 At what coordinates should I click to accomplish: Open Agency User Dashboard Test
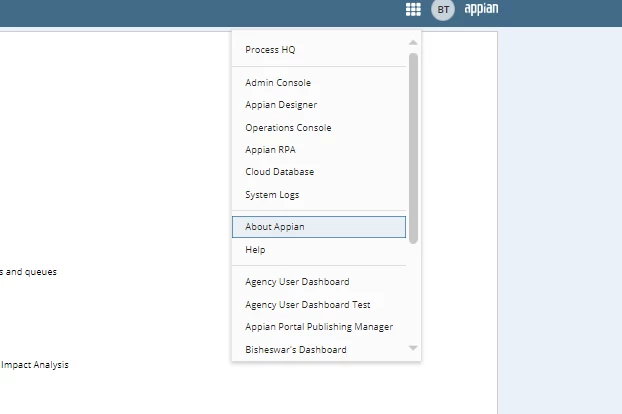(319, 305)
